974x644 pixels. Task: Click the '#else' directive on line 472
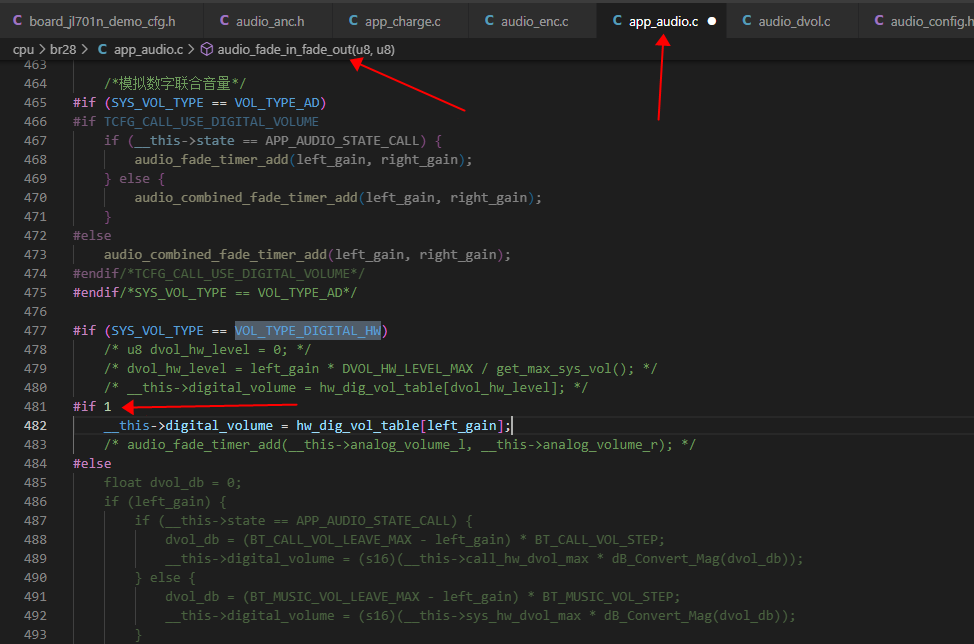point(92,235)
